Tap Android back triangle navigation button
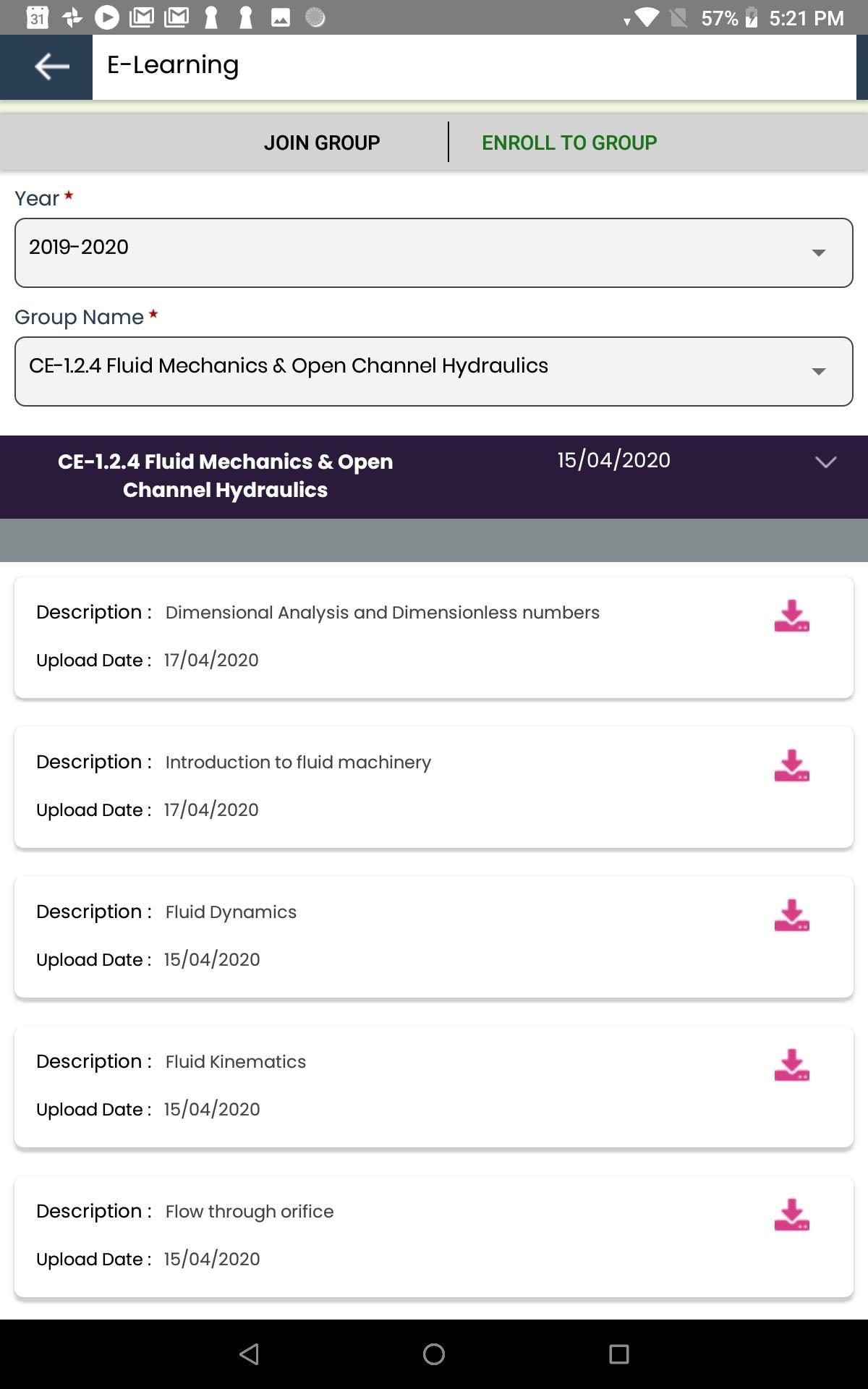868x1389 pixels. tap(249, 1354)
